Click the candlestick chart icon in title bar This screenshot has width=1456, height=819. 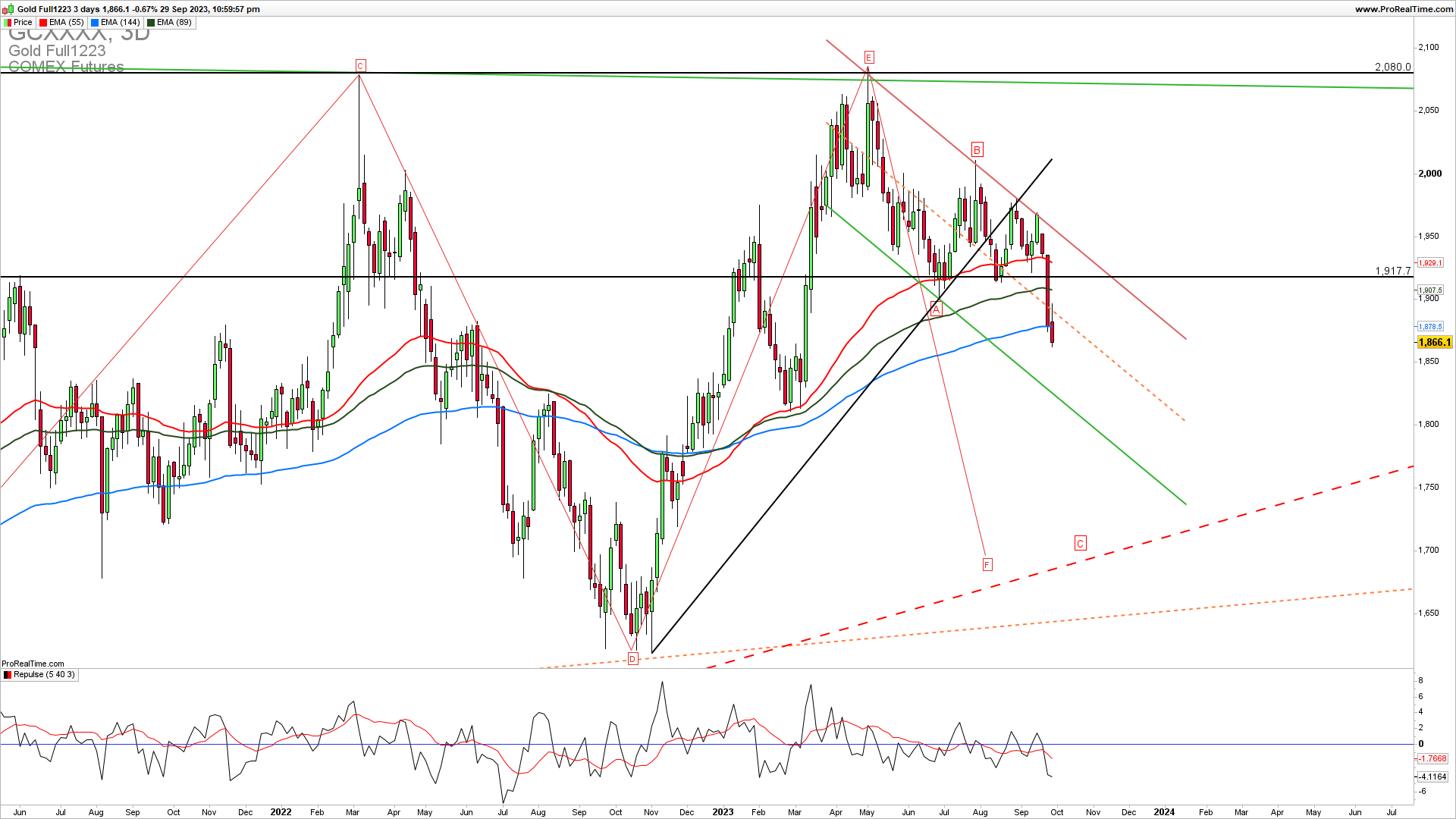pos(8,9)
